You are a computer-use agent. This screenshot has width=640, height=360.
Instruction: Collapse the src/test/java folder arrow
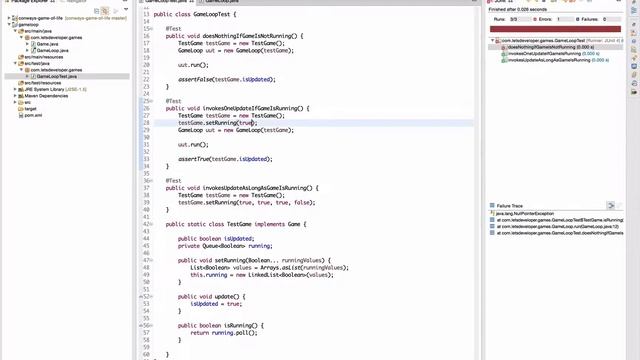pyautogui.click(x=16, y=63)
